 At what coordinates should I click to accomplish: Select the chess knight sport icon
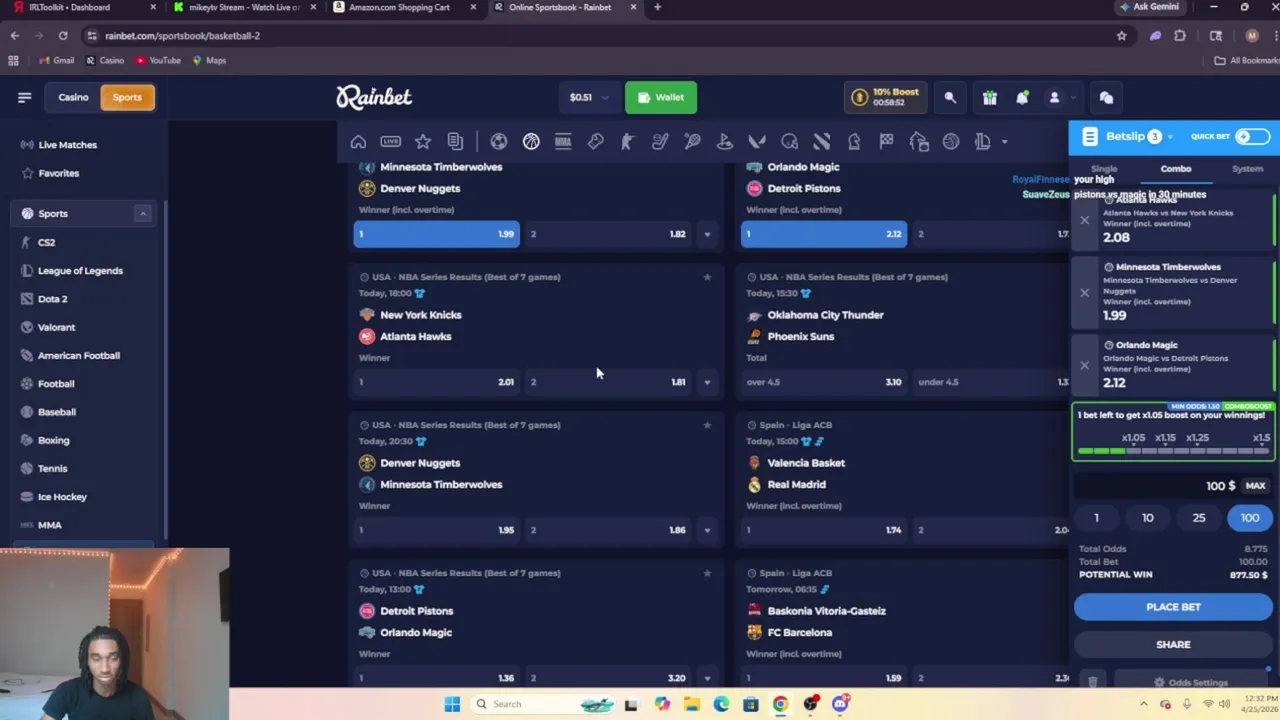point(854,142)
